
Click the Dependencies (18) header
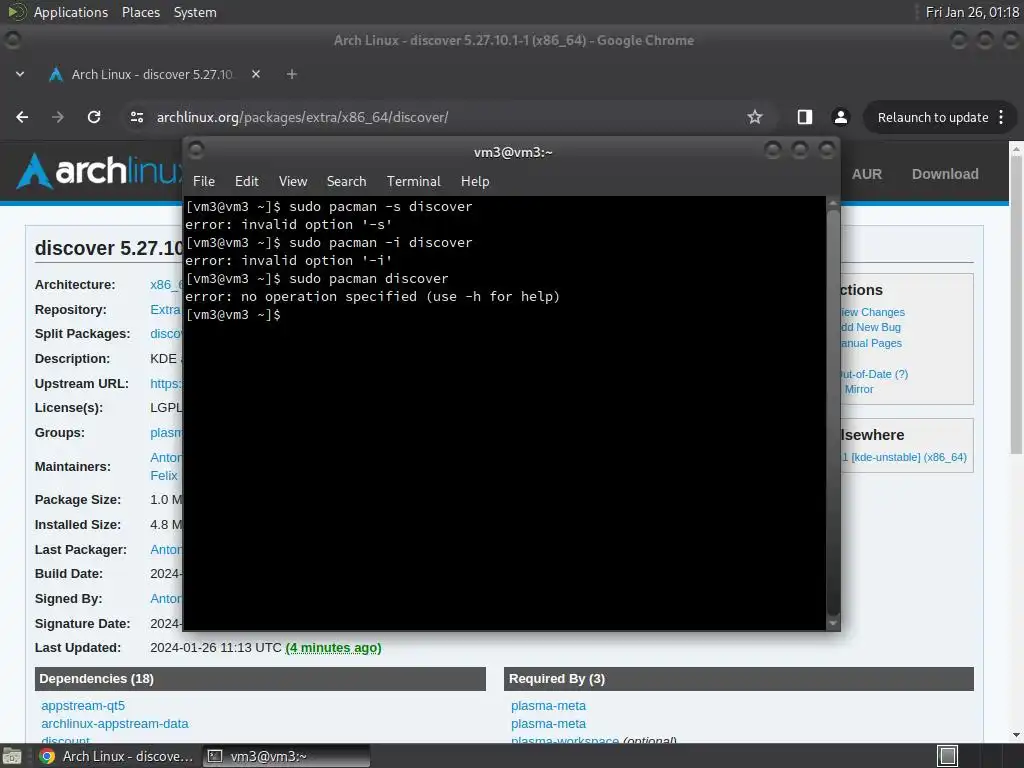[x=260, y=679]
